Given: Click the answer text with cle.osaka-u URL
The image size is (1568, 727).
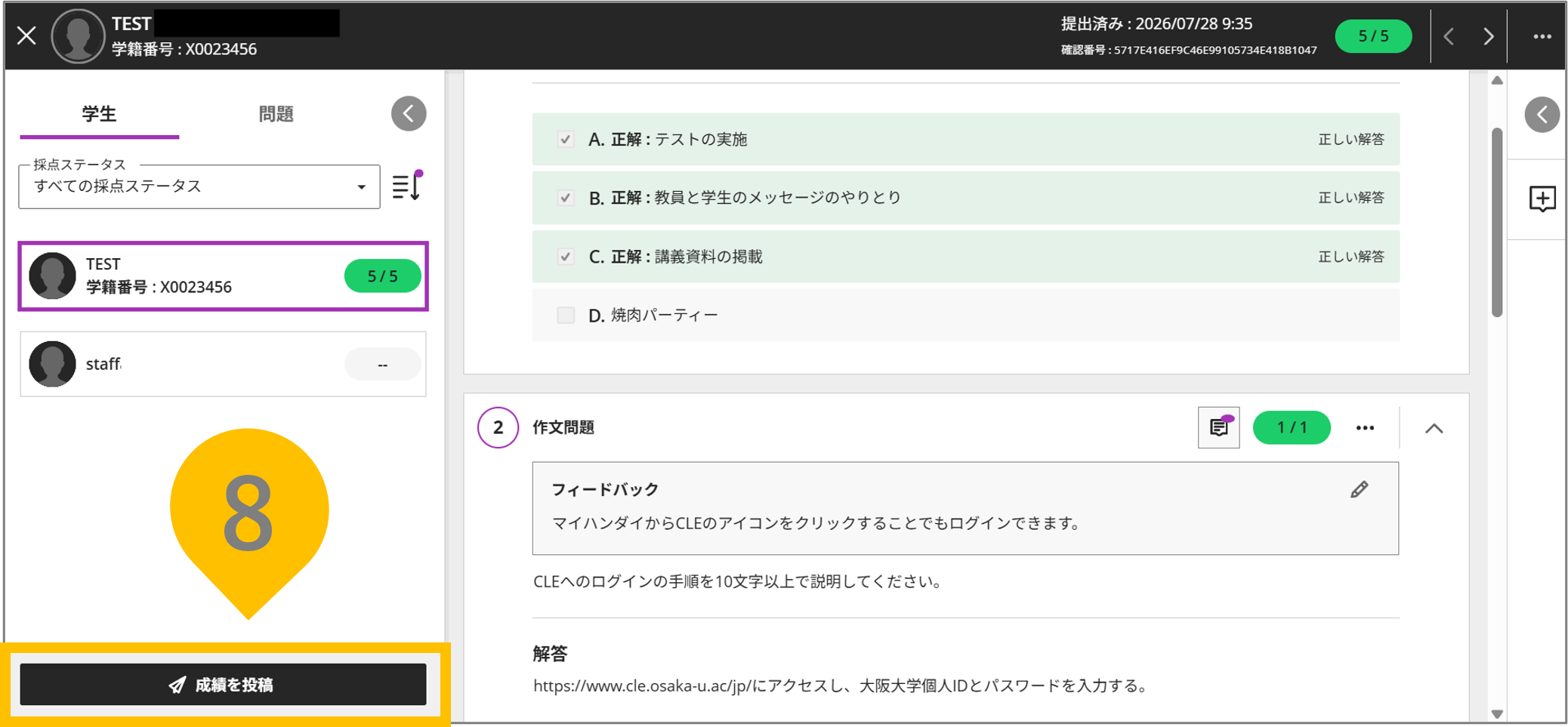Looking at the screenshot, I should [841, 686].
